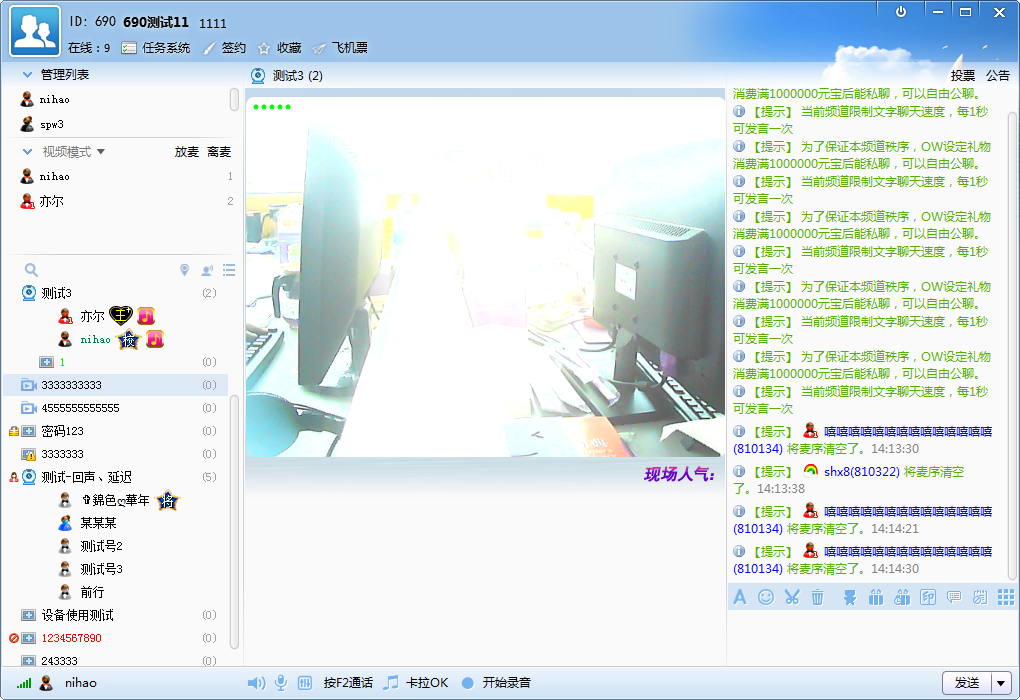Open 飞机票 in the header
The height and width of the screenshot is (700, 1020).
(340, 47)
